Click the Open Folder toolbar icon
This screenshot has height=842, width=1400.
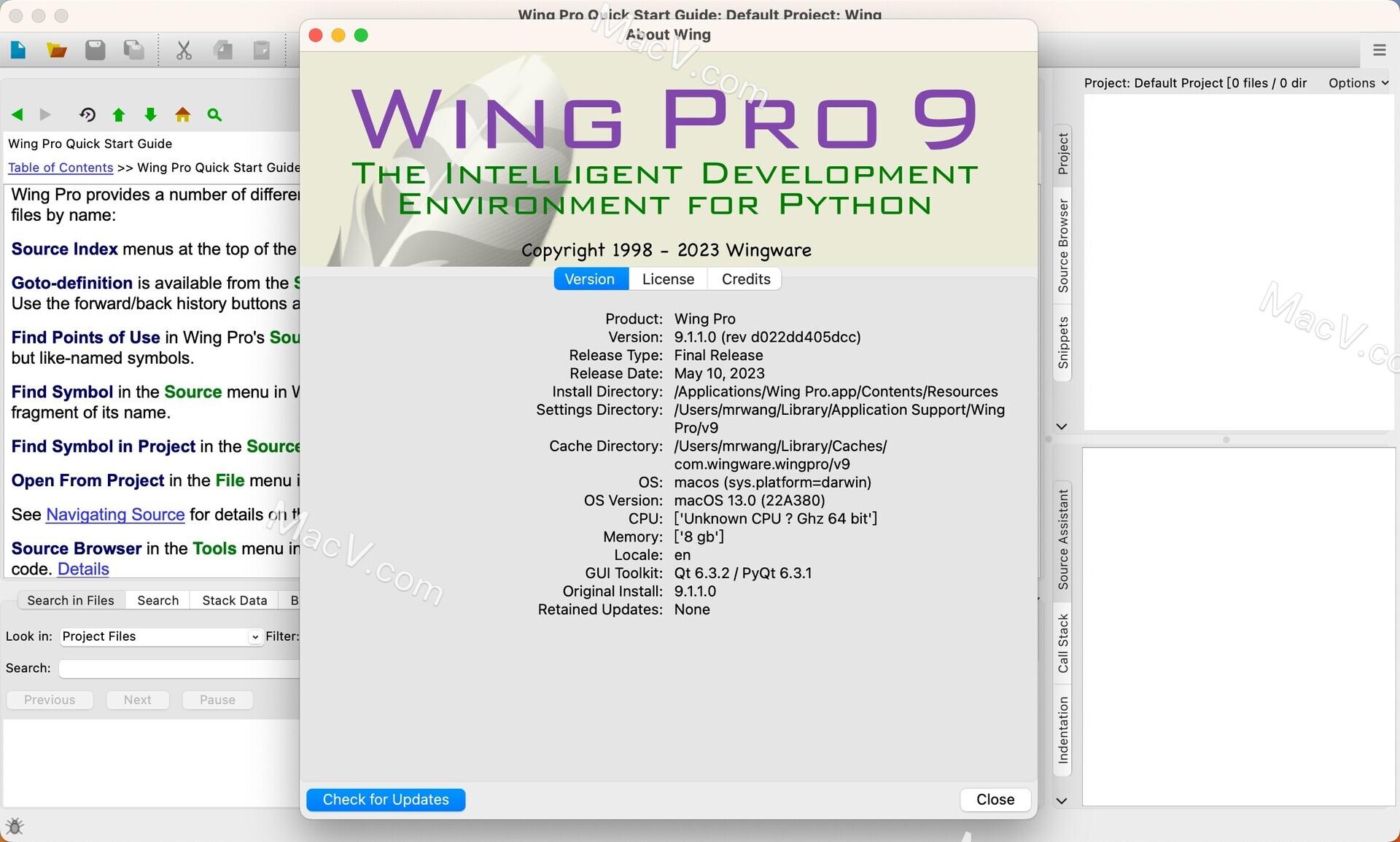[x=57, y=50]
